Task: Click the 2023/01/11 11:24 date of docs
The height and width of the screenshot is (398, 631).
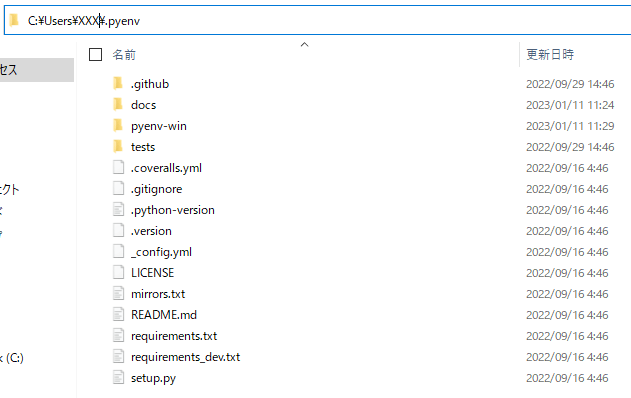Action: point(570,105)
